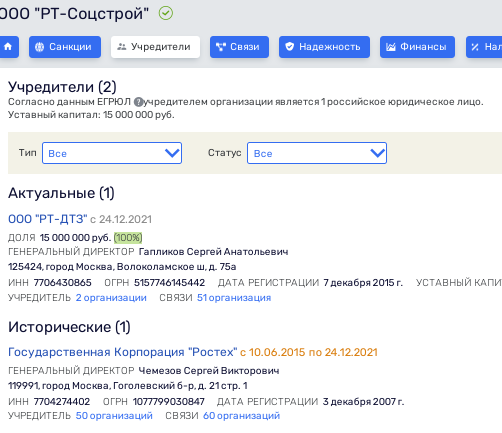Select the Учредители tab

click(x=155, y=47)
